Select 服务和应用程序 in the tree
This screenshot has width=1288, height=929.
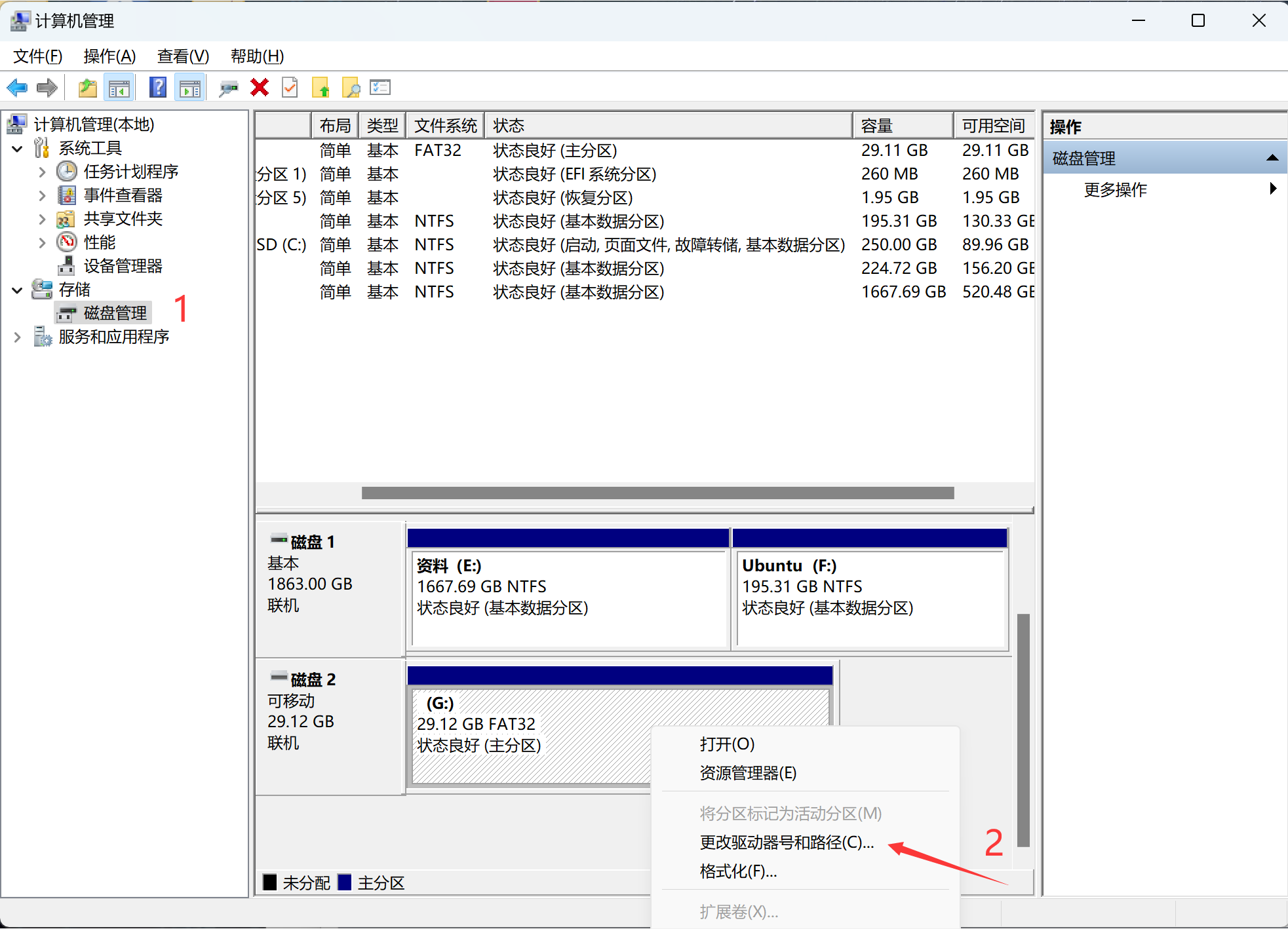pos(114,337)
